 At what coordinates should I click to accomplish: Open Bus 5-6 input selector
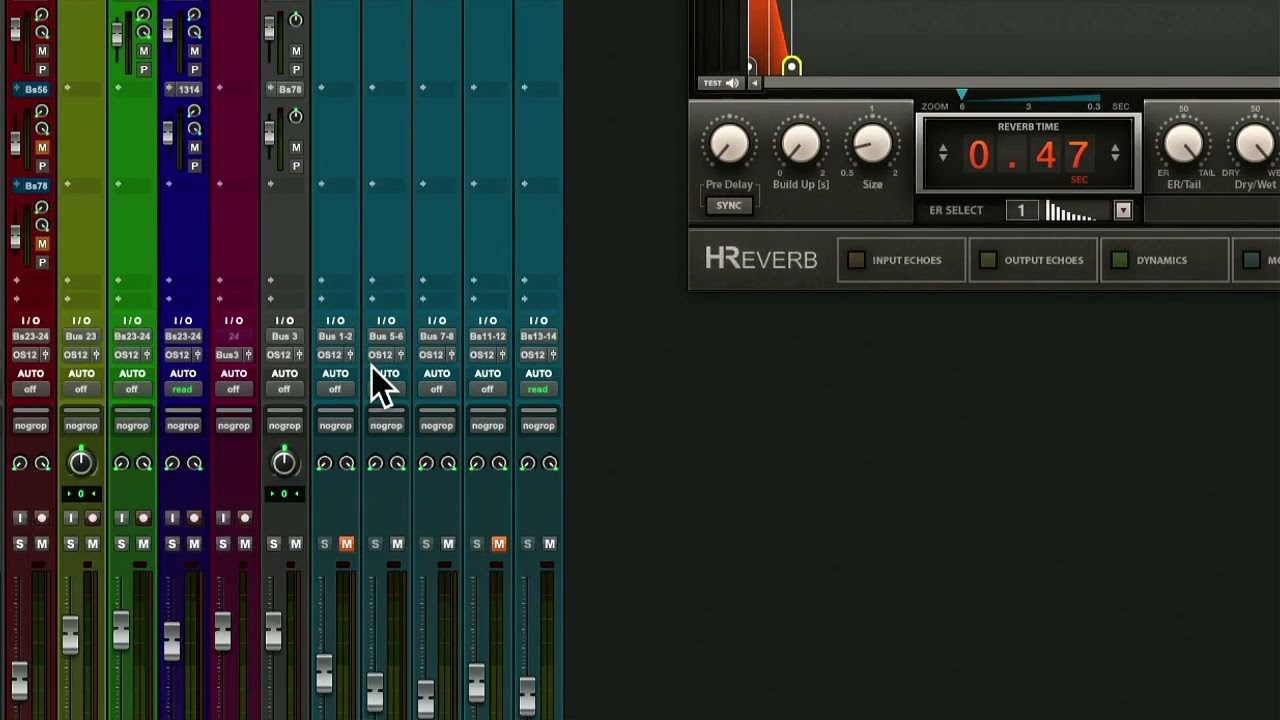pyautogui.click(x=386, y=337)
